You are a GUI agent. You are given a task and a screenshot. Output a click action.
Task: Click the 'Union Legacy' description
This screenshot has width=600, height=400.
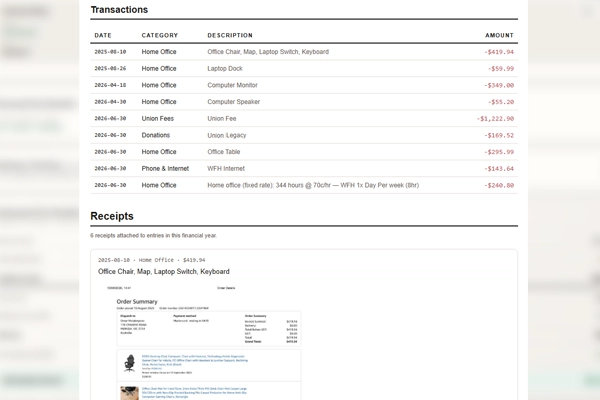[x=227, y=135]
